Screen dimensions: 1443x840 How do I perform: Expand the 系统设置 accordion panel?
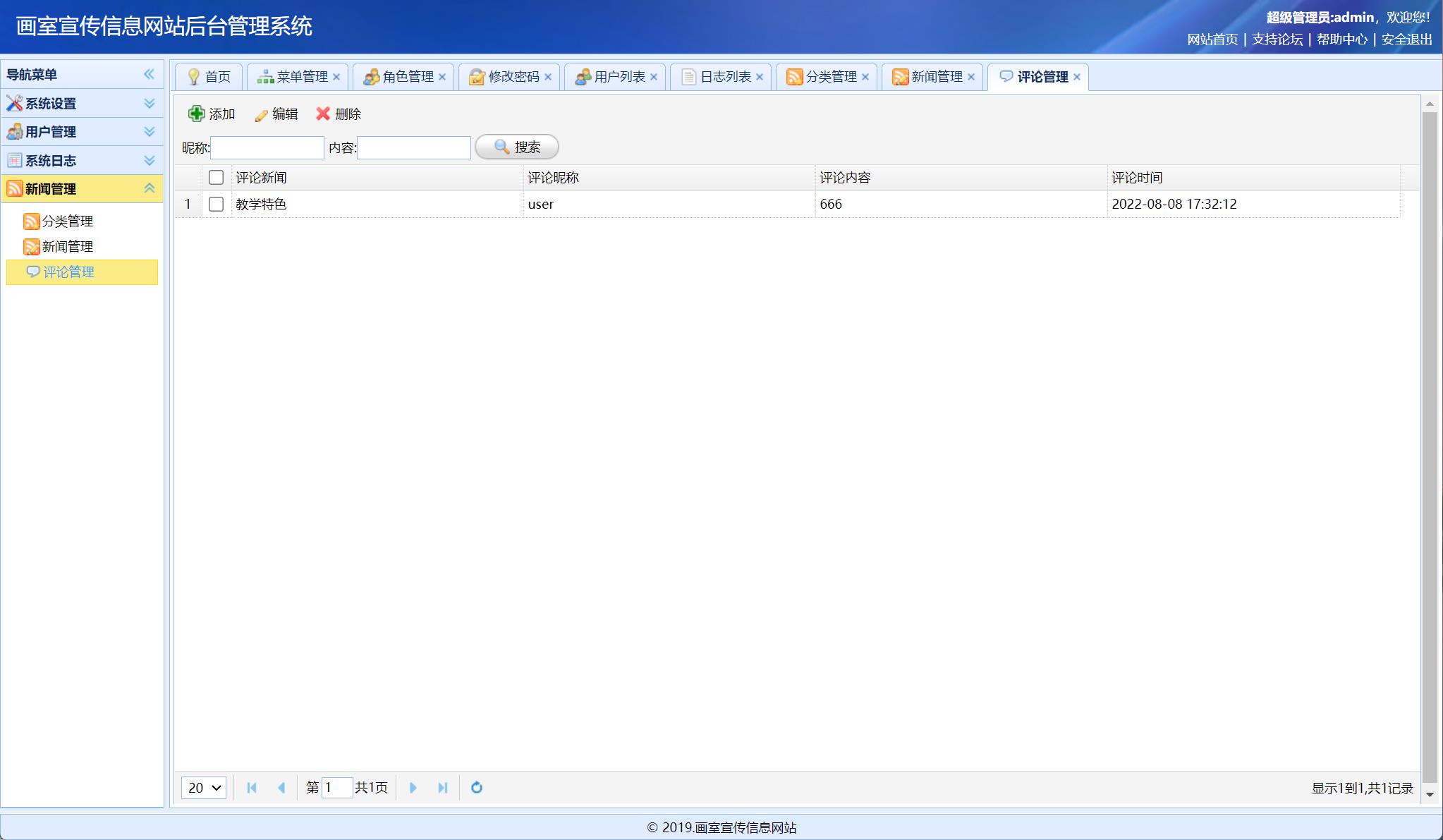[x=149, y=103]
